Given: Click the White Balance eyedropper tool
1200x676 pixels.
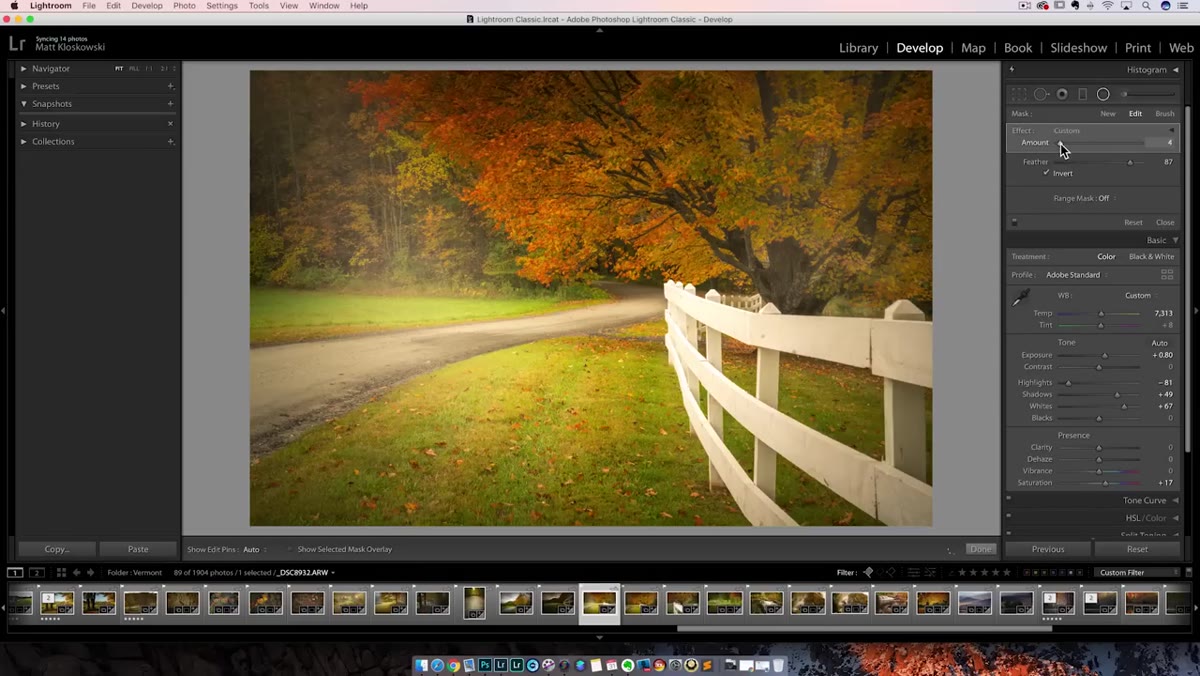Looking at the screenshot, I should point(1021,298).
